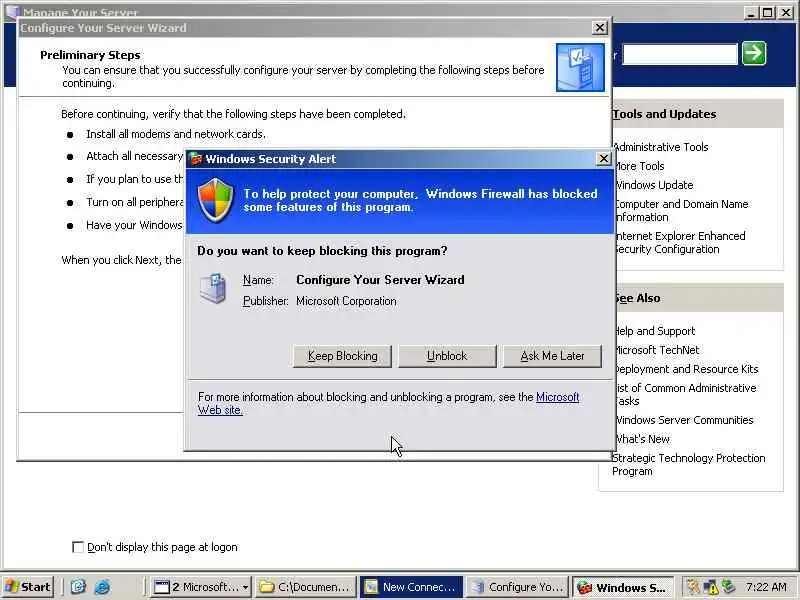This screenshot has width=800, height=600.
Task: Open Internet Explorer Enhanced Security Configuration link
Action: (680, 242)
